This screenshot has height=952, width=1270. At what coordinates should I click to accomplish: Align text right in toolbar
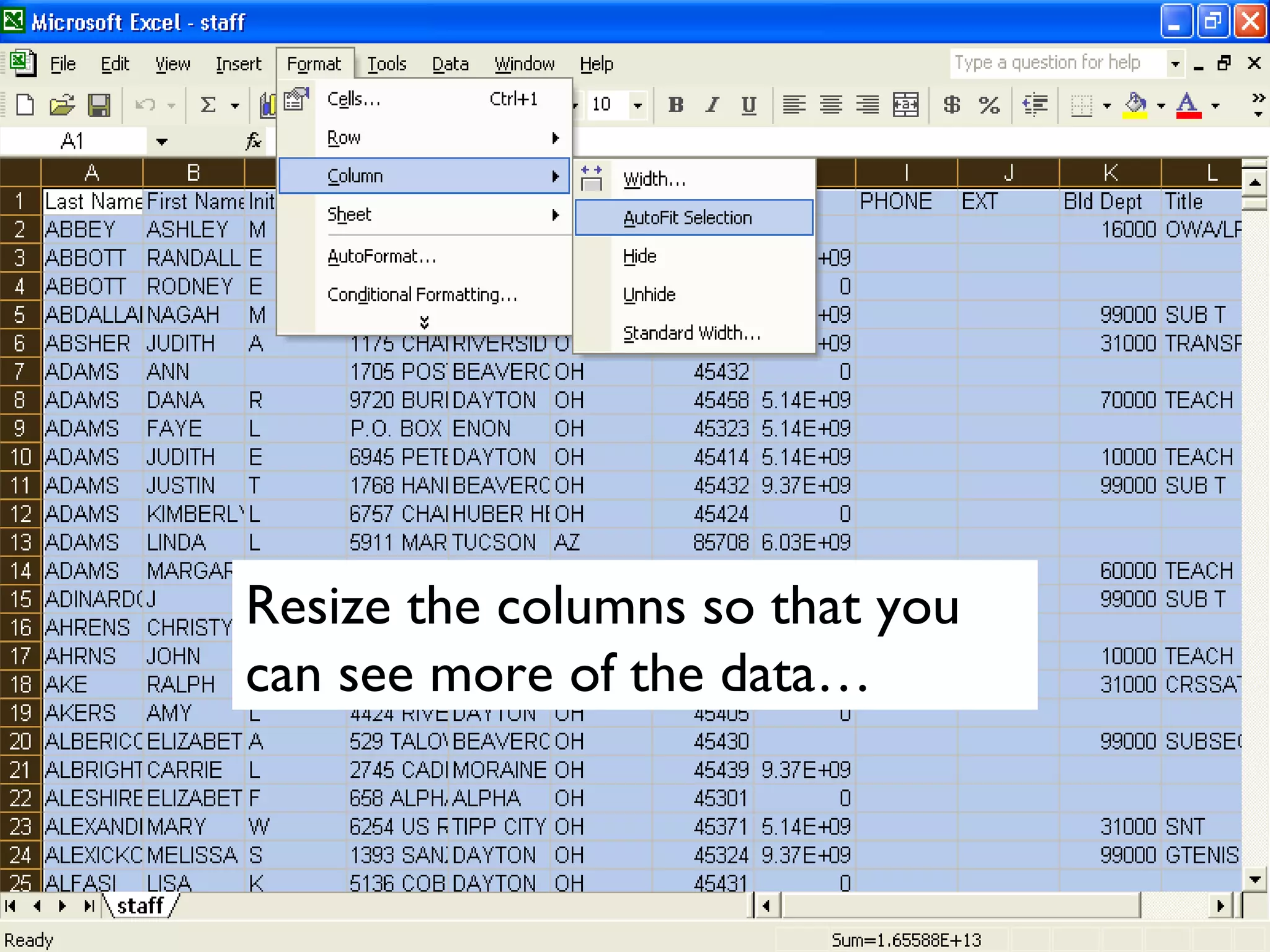pos(868,105)
